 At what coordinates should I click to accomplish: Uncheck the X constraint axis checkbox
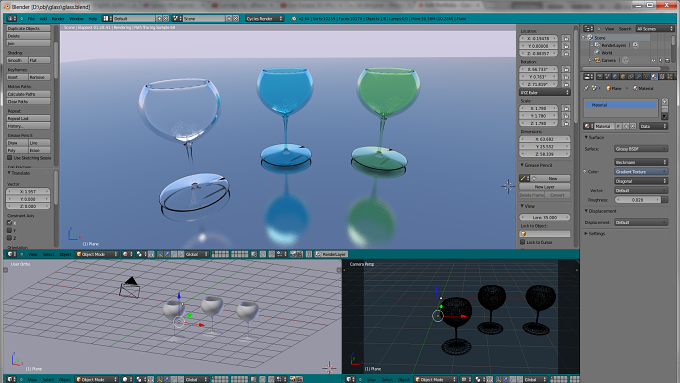9,223
